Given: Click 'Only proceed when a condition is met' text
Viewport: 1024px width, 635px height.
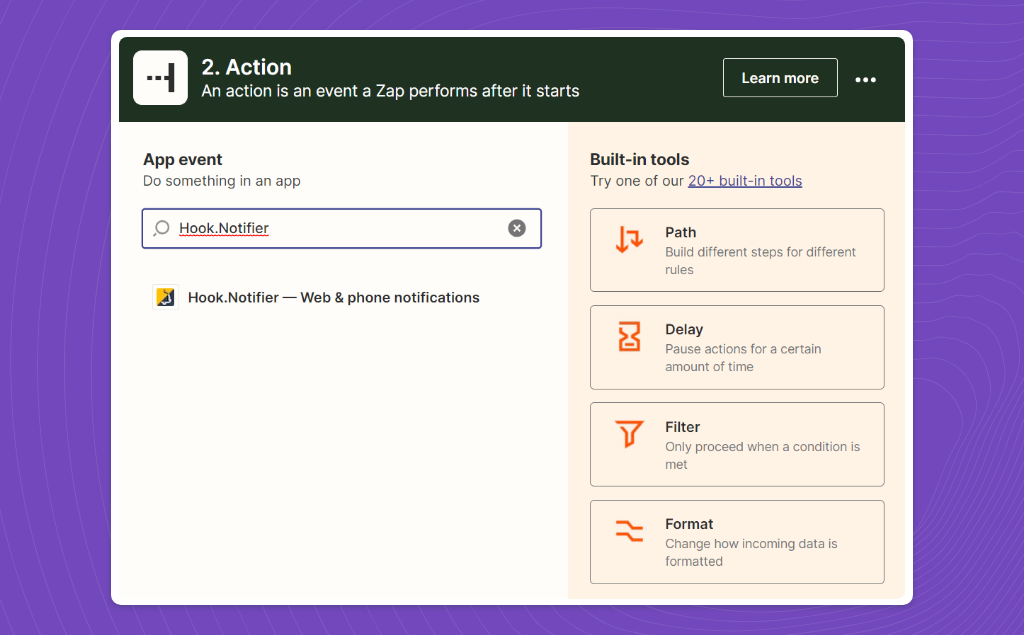Looking at the screenshot, I should coord(762,455).
